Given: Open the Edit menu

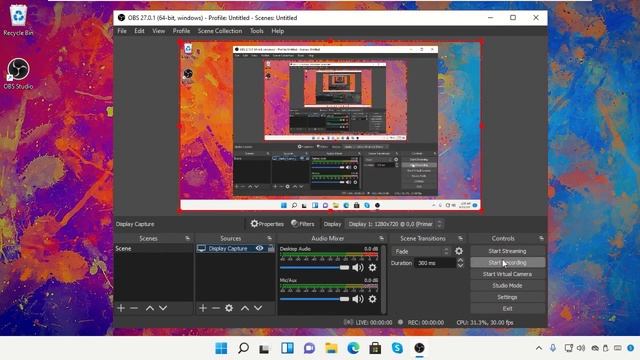Looking at the screenshot, I should [139, 31].
